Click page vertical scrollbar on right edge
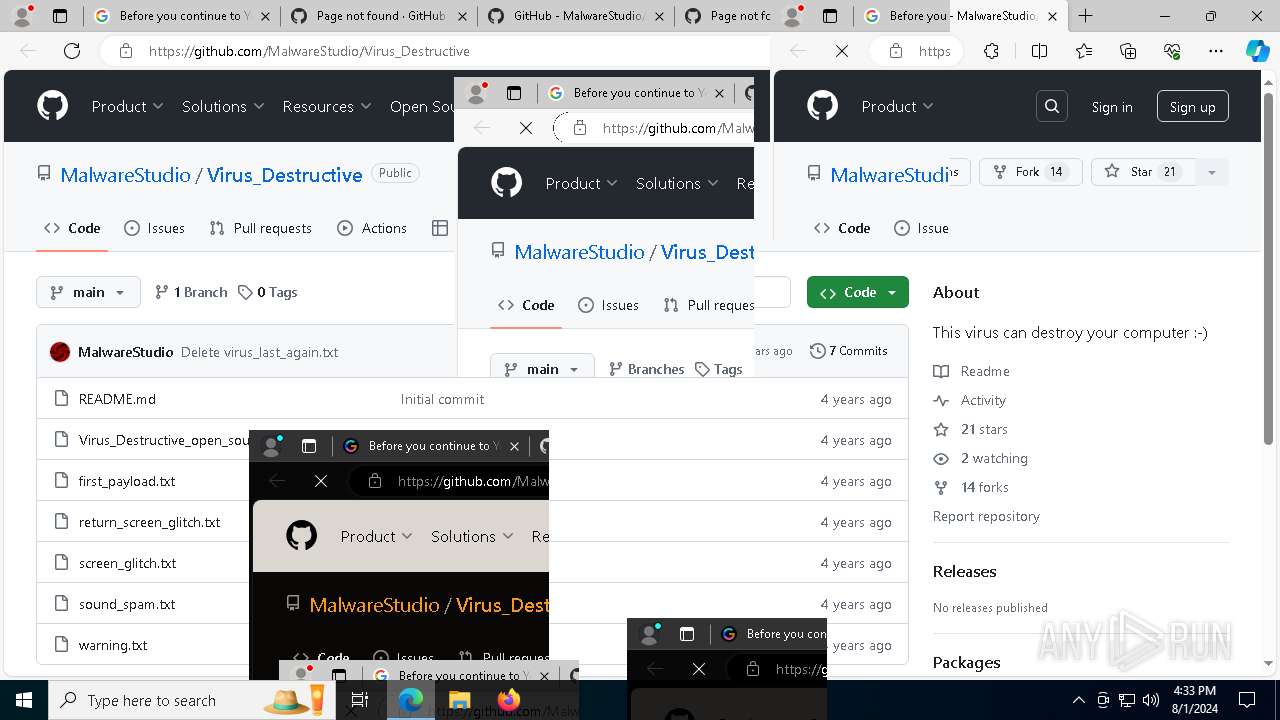 click(1268, 270)
